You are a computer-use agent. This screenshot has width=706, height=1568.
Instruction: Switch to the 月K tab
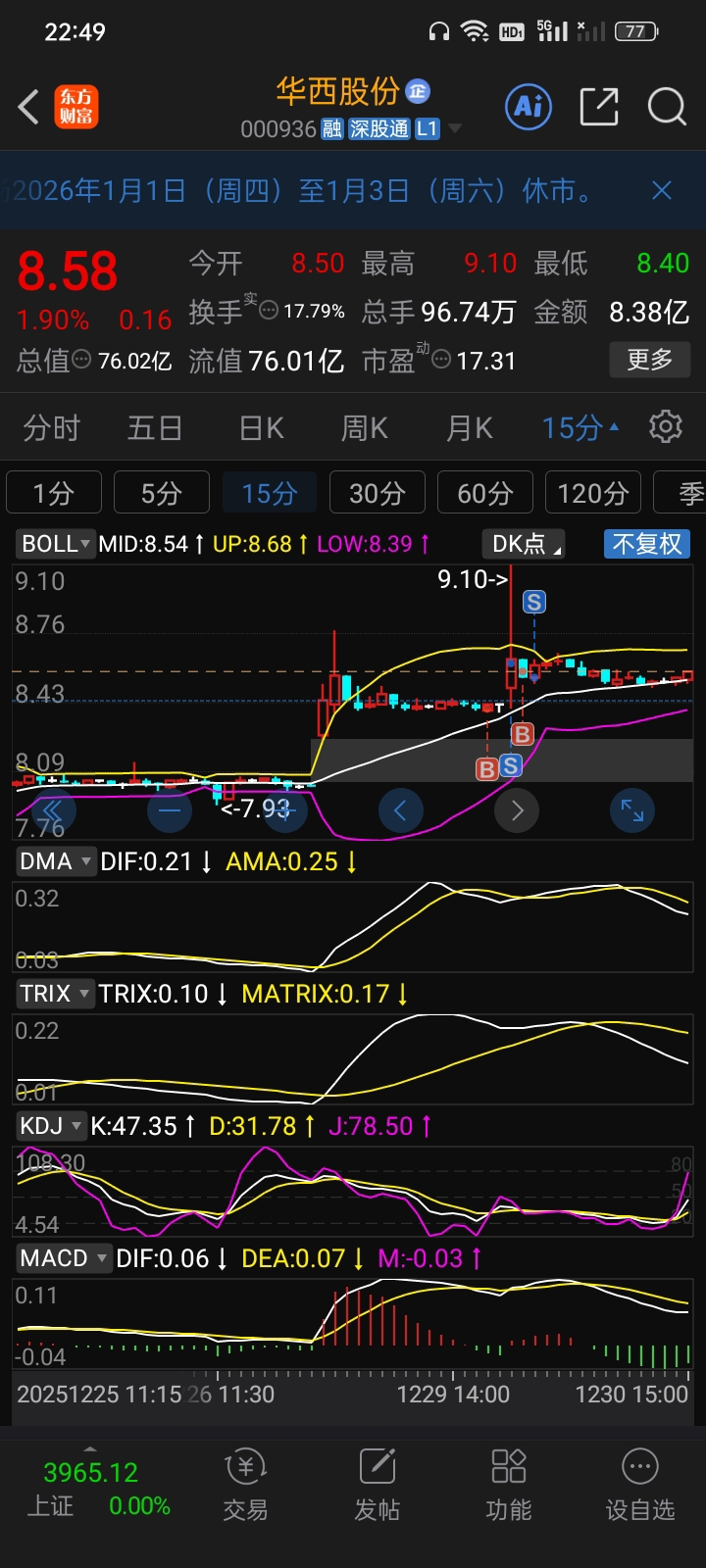[469, 428]
